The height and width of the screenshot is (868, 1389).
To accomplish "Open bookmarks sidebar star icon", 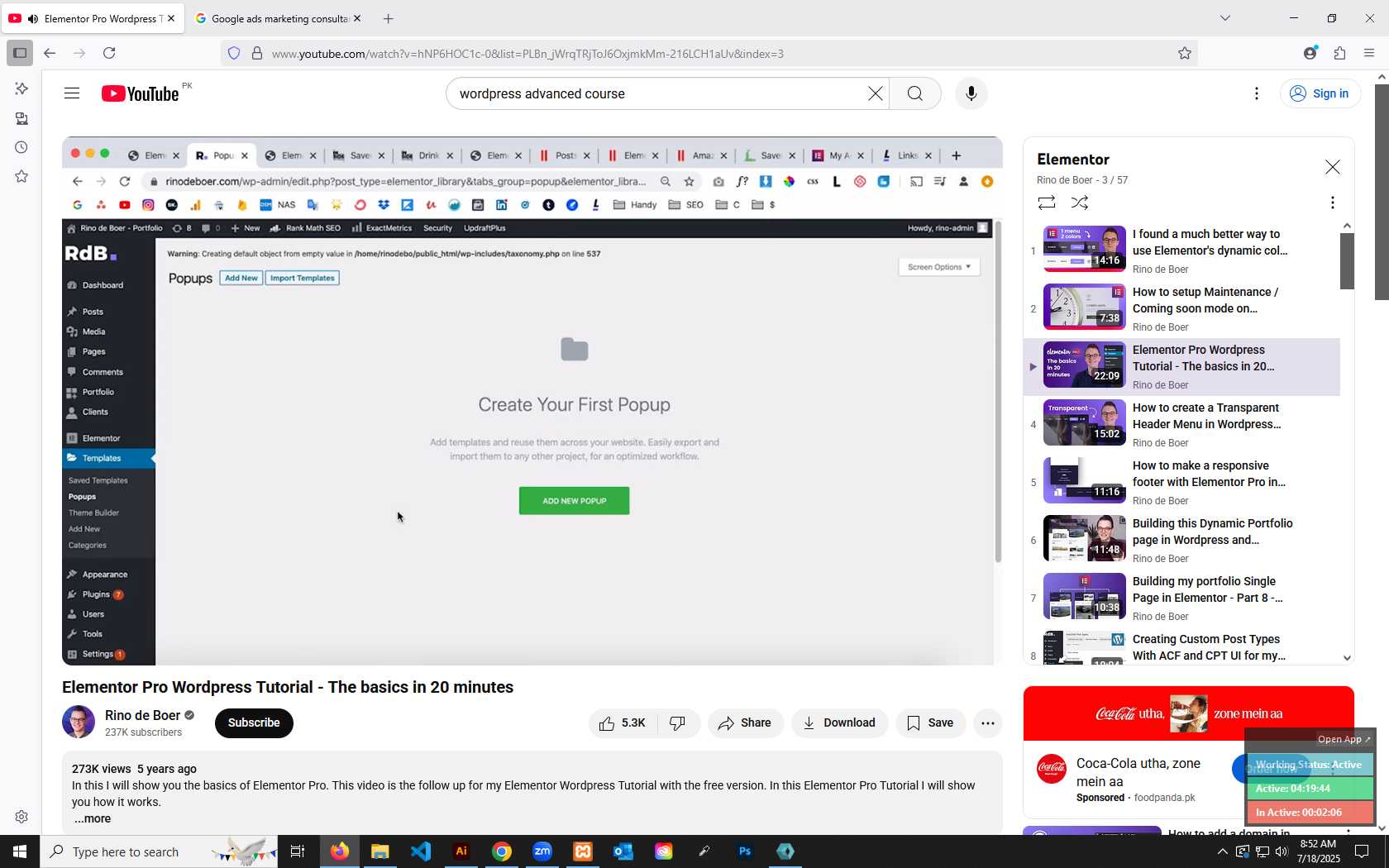I will click(21, 177).
